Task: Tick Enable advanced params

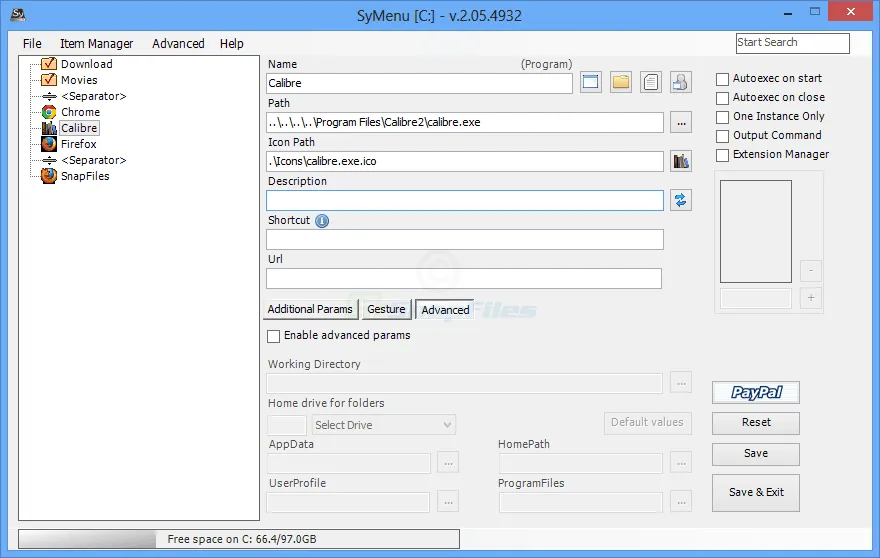Action: click(273, 336)
